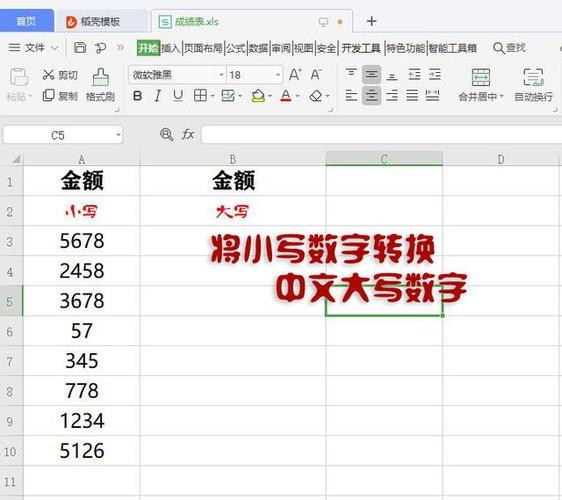Click the save icon in quick toolbar
Screen dimensions: 562x500
tap(80, 48)
